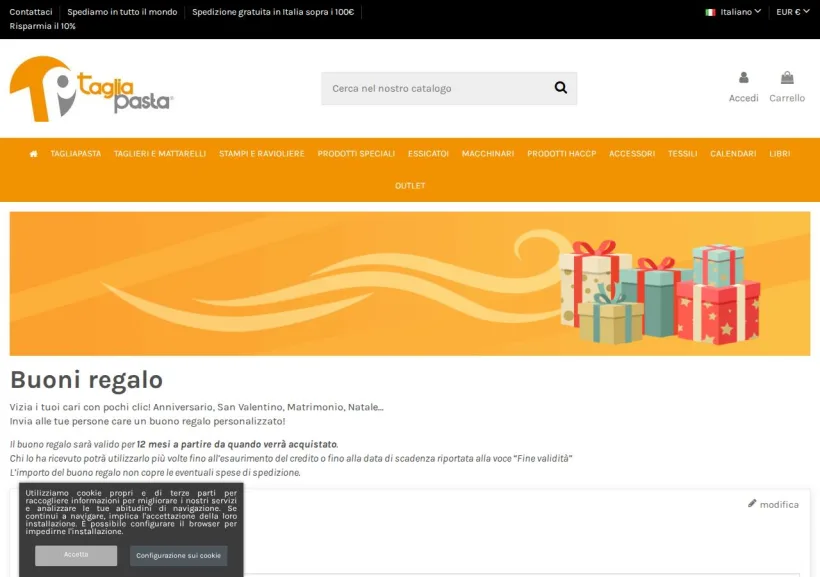Click the Italian flag icon
This screenshot has width=820, height=577.
710,12
